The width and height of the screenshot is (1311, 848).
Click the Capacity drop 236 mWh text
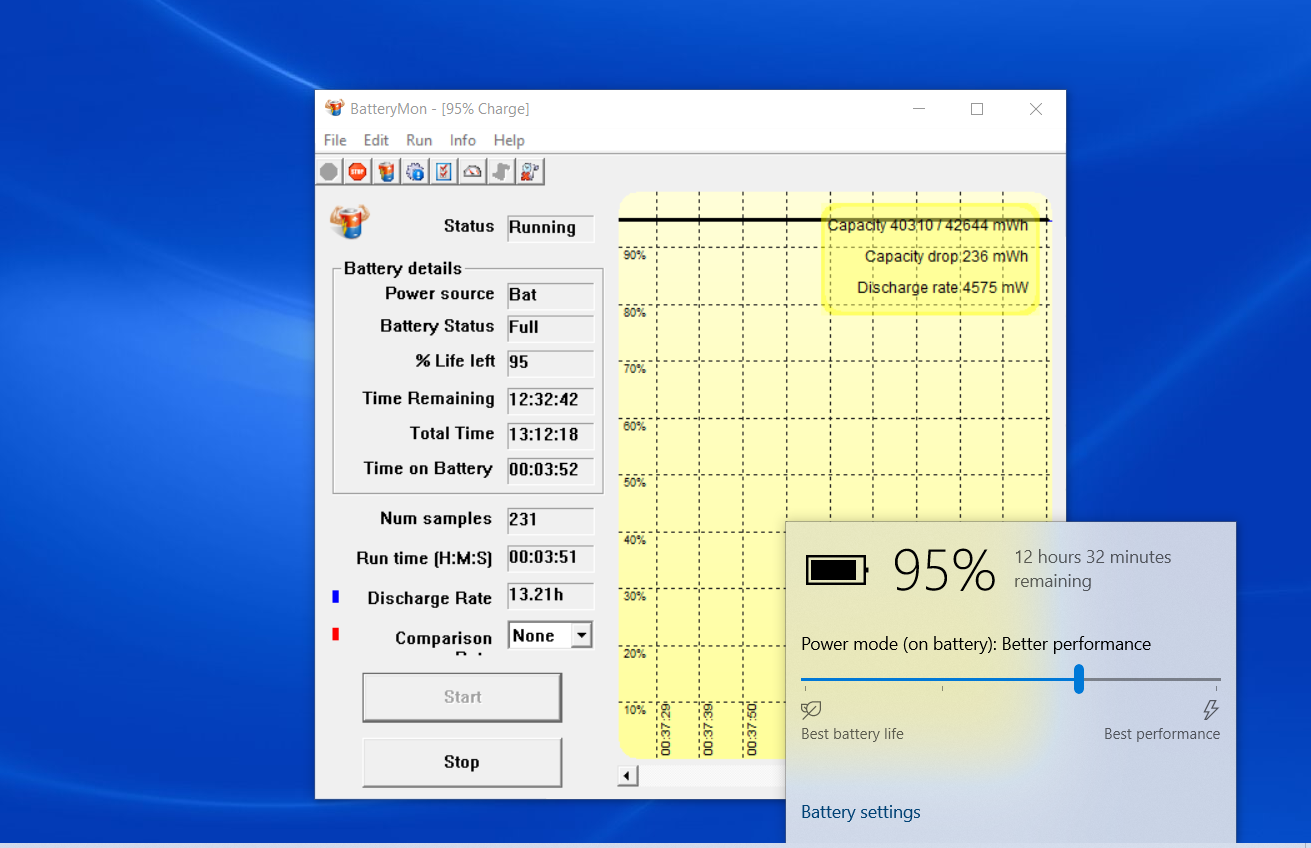[x=946, y=256]
